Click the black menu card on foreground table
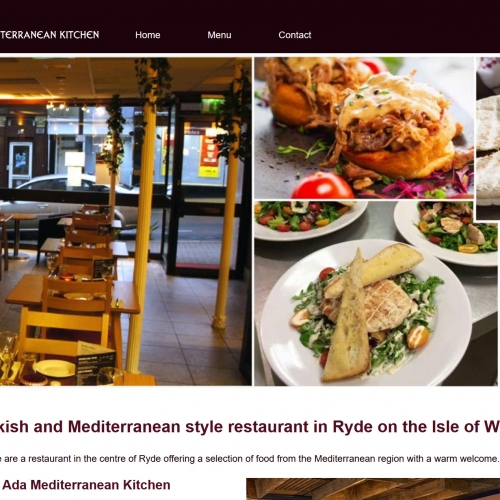The image size is (500, 500). coord(96,363)
